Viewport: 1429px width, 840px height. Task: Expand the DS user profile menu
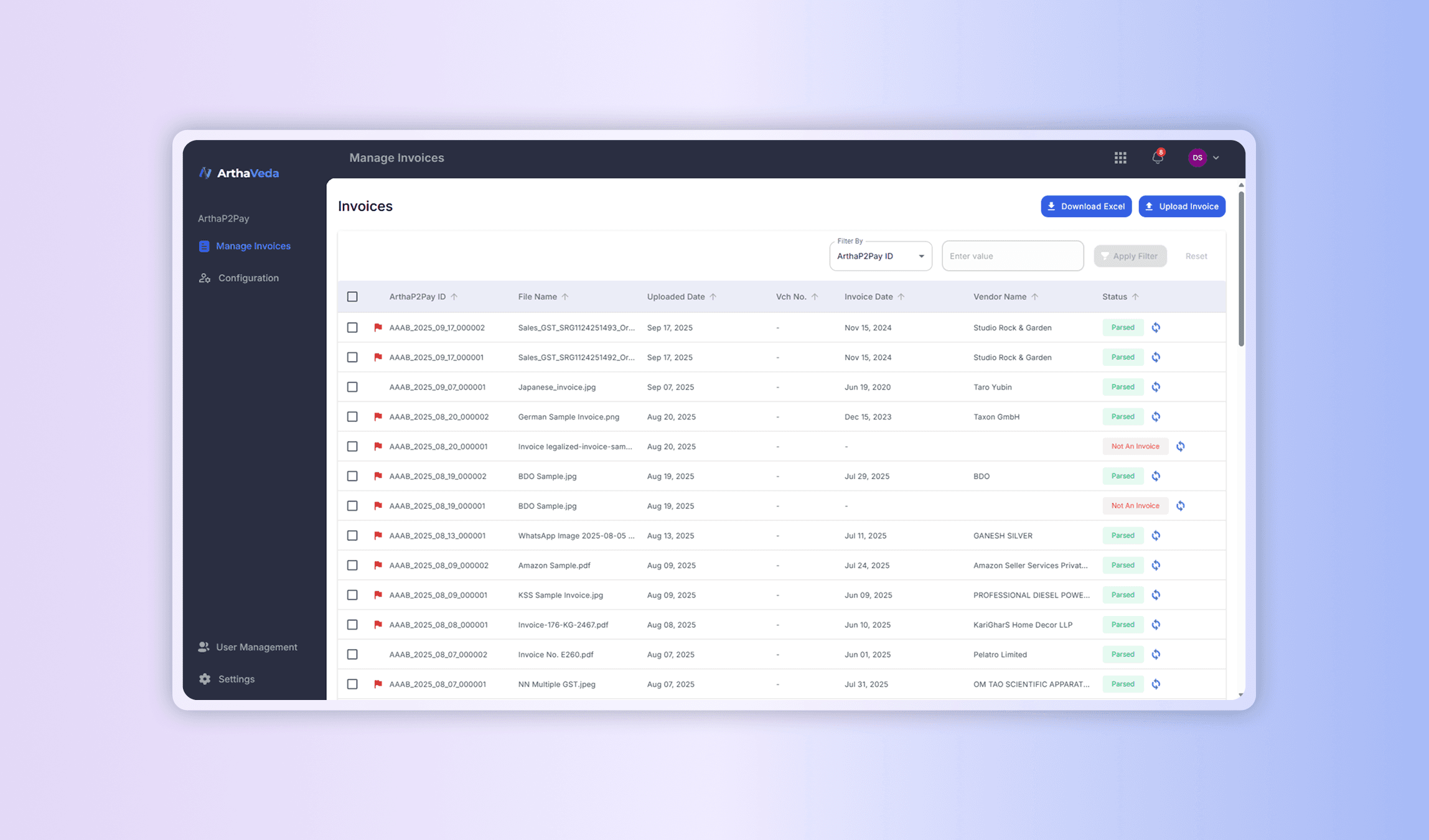pyautogui.click(x=1204, y=157)
